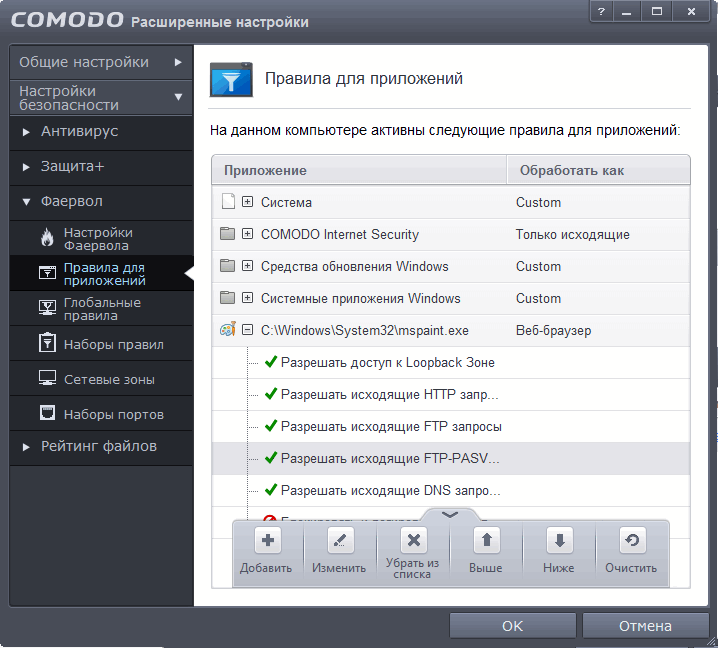Viewport: 718px width, 648px height.
Task: Select the outgoing FTP-PASV allow rule
Action: point(390,458)
